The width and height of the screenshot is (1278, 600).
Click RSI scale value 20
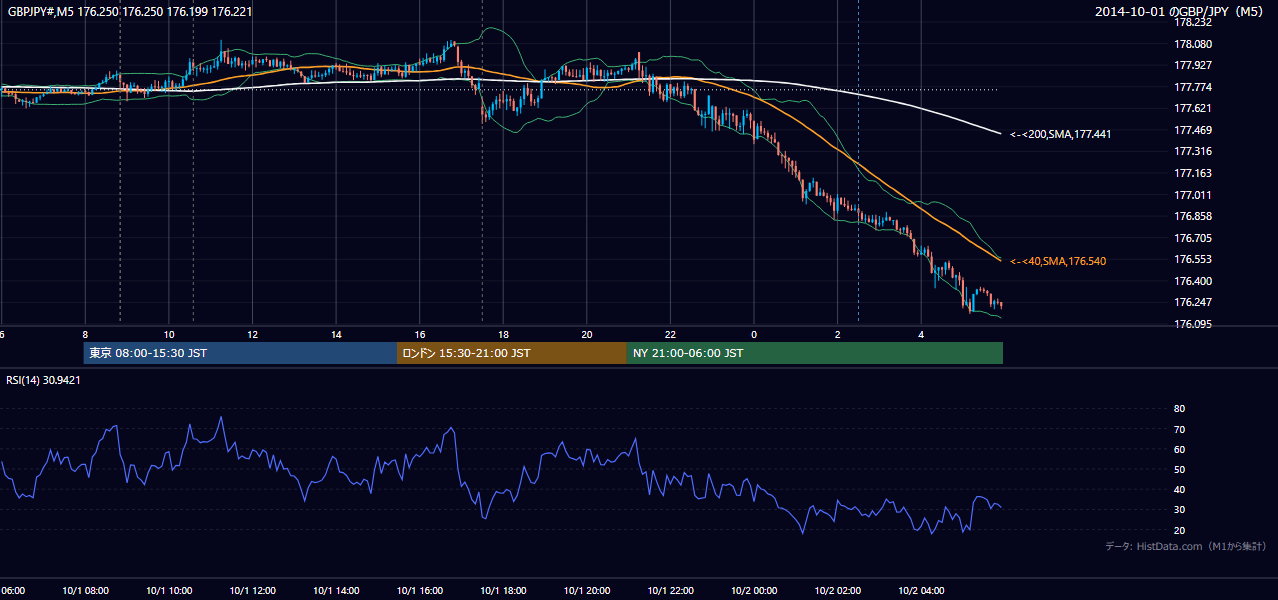click(1179, 530)
